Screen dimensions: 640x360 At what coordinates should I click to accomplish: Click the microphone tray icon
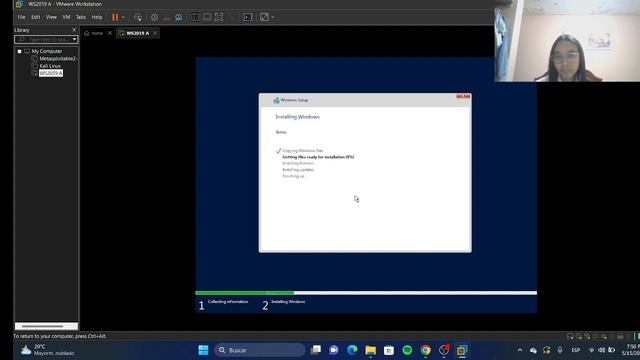tap(560, 350)
